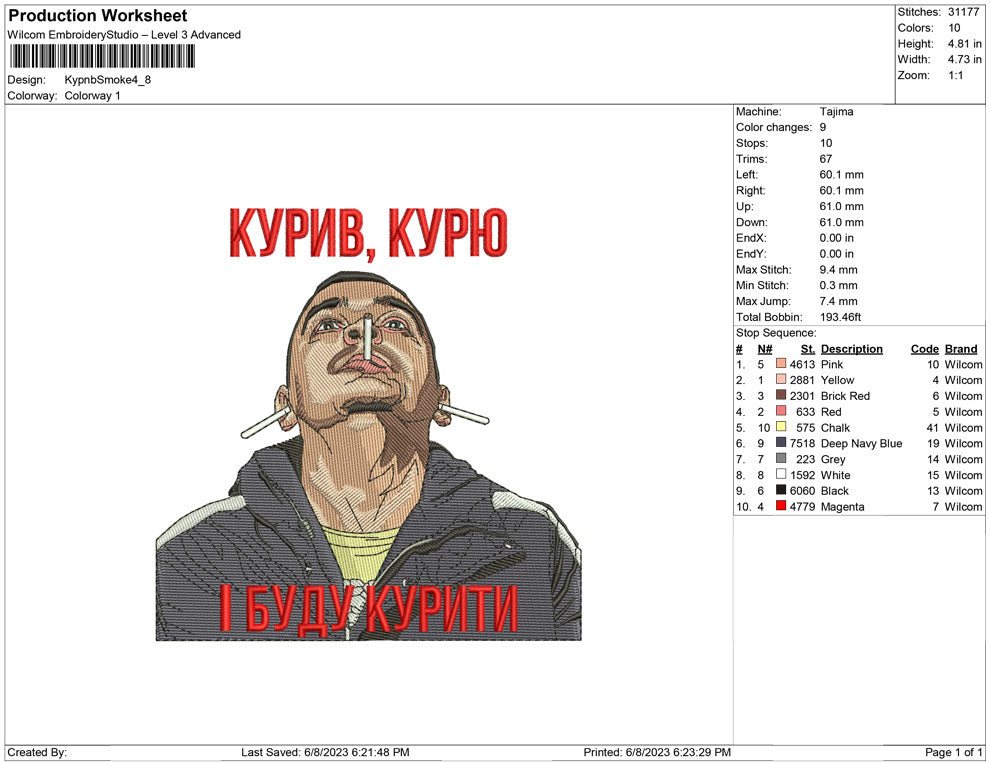Click the Stops value '10'
The height and width of the screenshot is (762, 990).
826,143
